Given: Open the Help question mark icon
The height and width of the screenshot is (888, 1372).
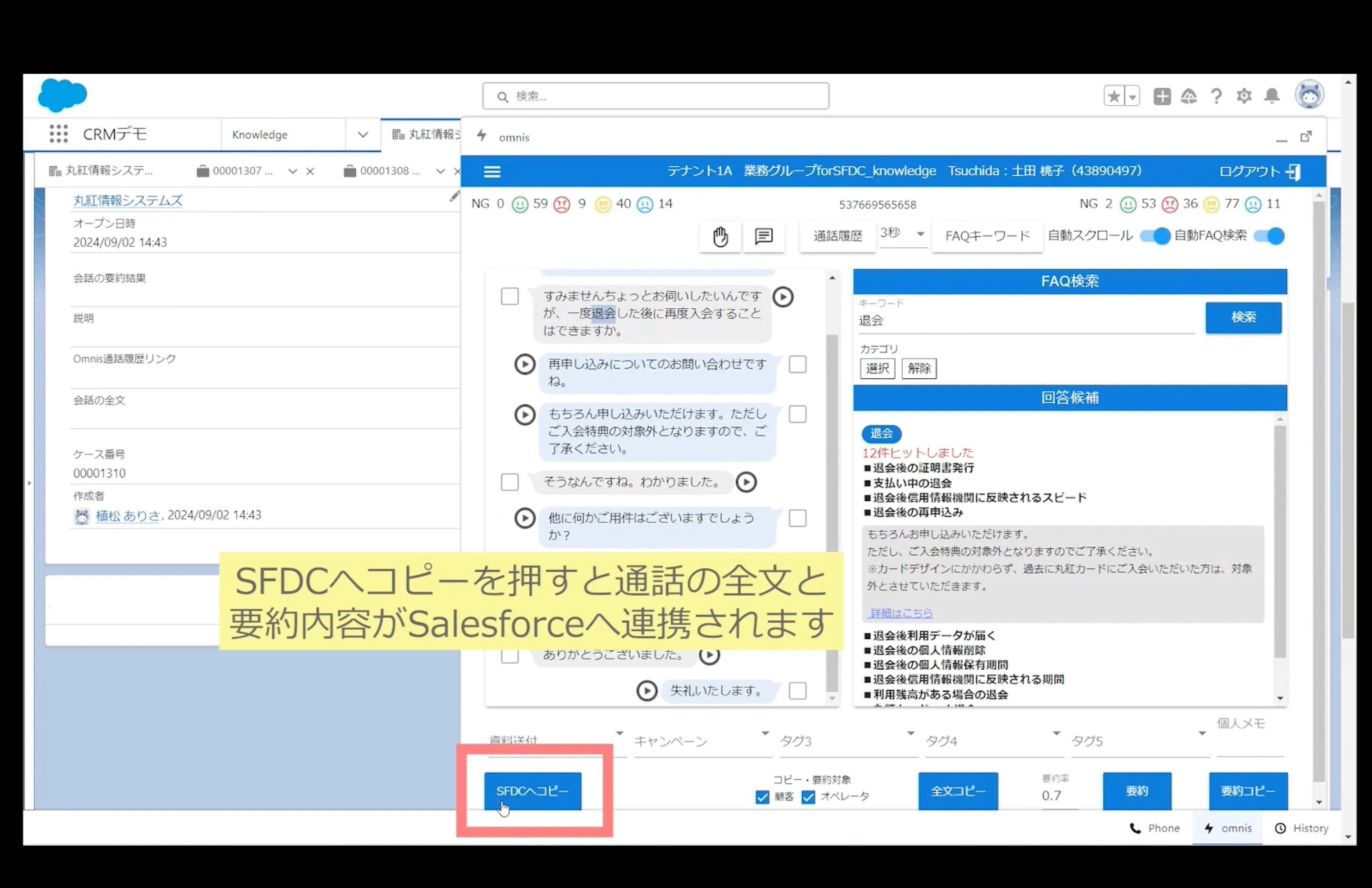Looking at the screenshot, I should point(1216,96).
